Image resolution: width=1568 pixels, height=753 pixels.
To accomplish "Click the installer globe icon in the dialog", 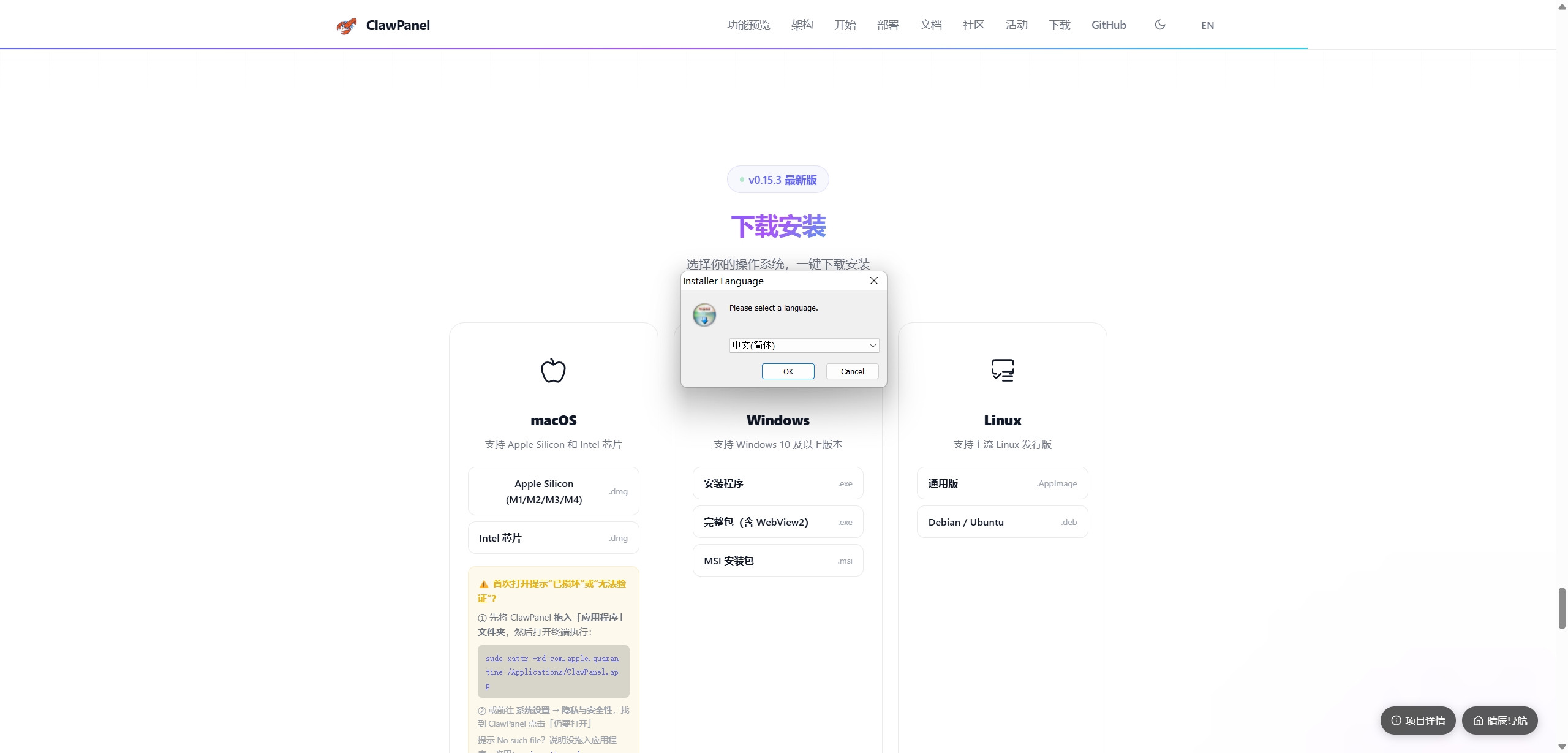I will click(x=704, y=315).
